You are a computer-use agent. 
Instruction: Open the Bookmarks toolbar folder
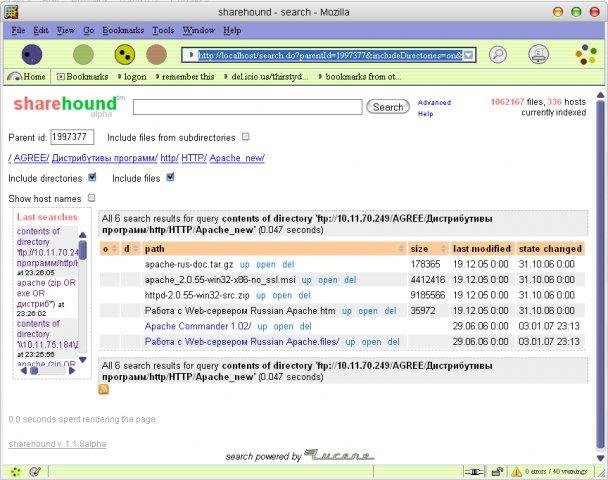click(83, 77)
